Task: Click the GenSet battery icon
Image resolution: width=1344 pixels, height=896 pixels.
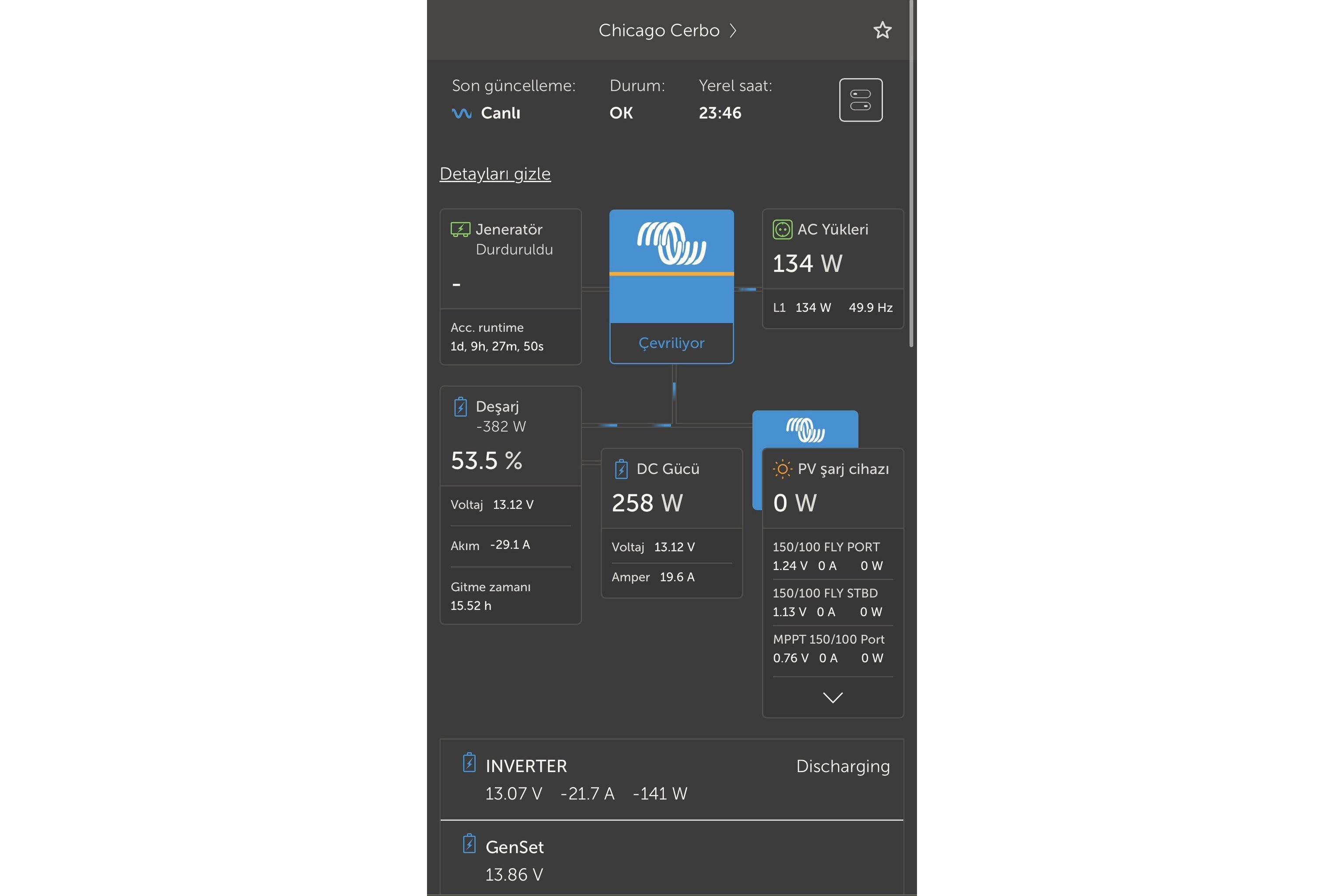Action: tap(469, 844)
